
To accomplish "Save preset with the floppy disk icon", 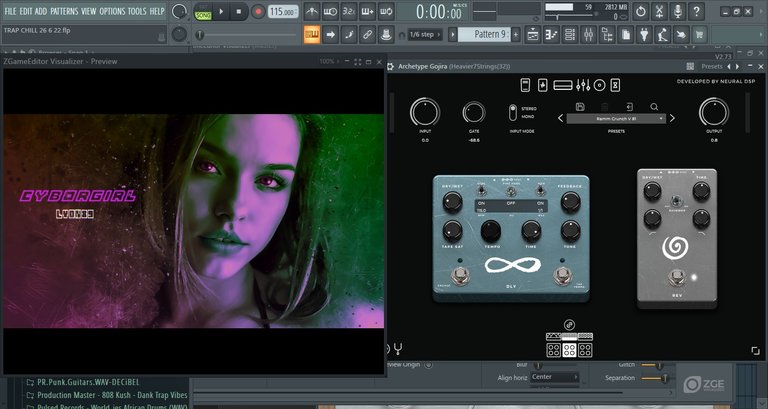I will tap(580, 107).
